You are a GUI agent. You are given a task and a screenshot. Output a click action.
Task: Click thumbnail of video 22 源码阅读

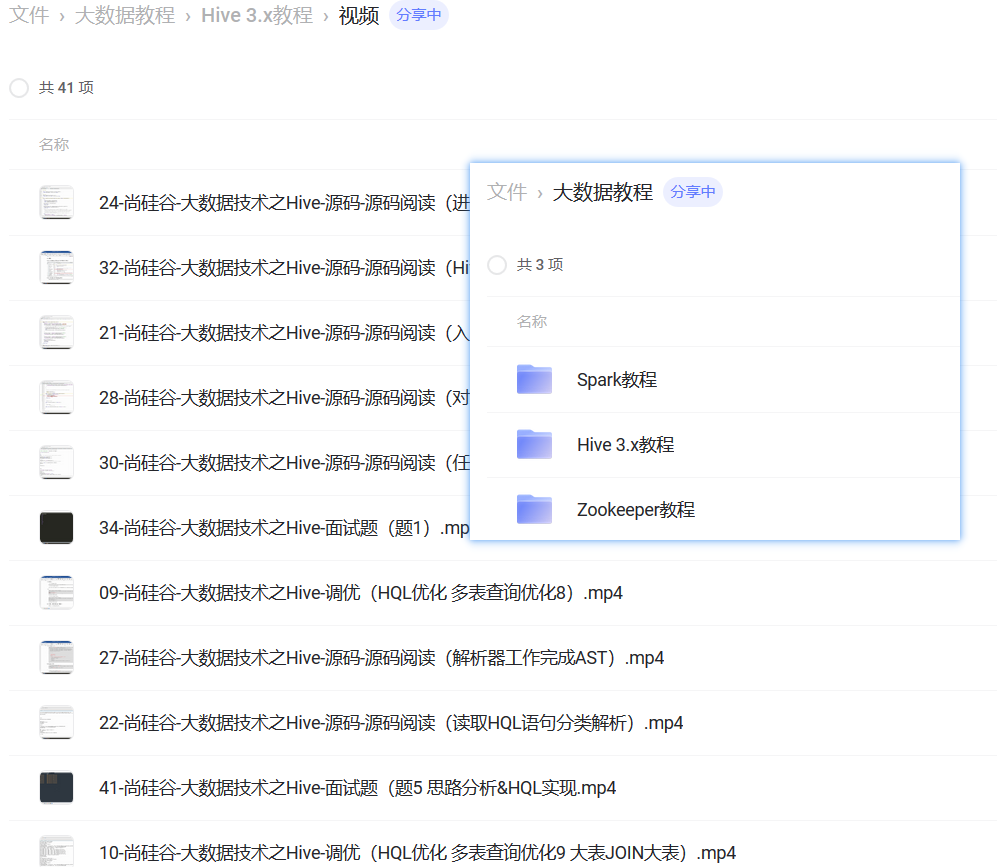pos(57,723)
